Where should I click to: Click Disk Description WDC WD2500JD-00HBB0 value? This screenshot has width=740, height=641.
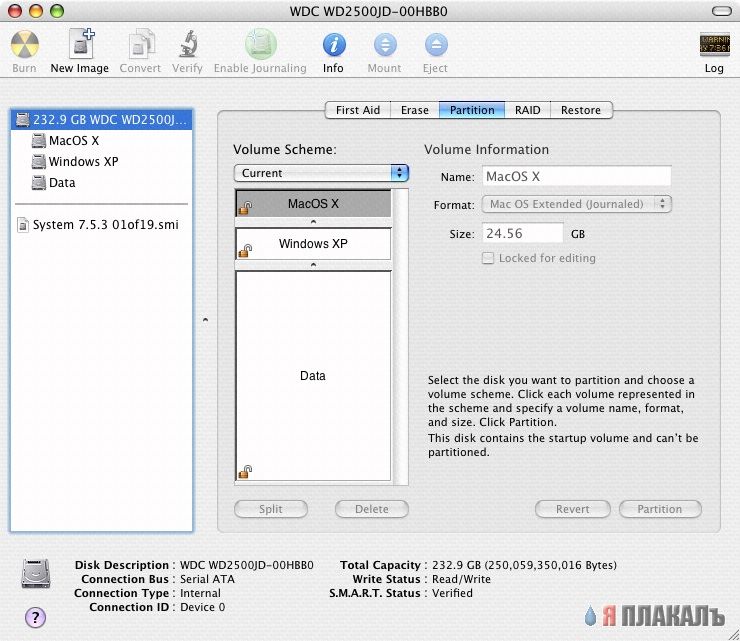pyautogui.click(x=247, y=565)
